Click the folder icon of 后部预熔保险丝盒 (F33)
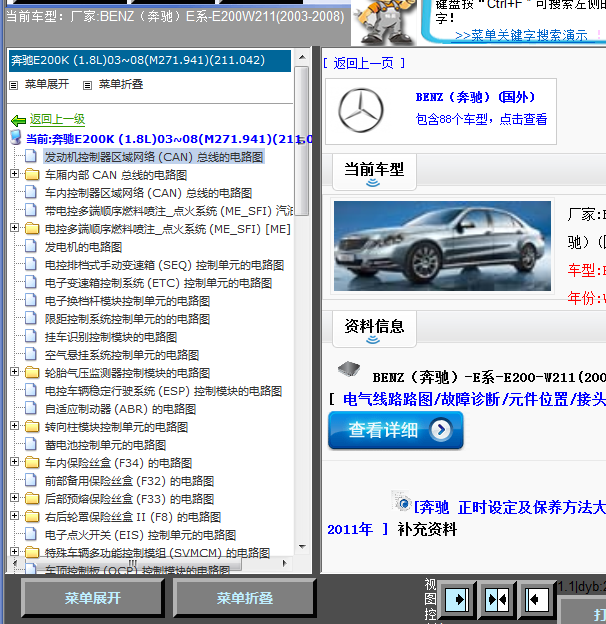The image size is (606, 624). 32,498
